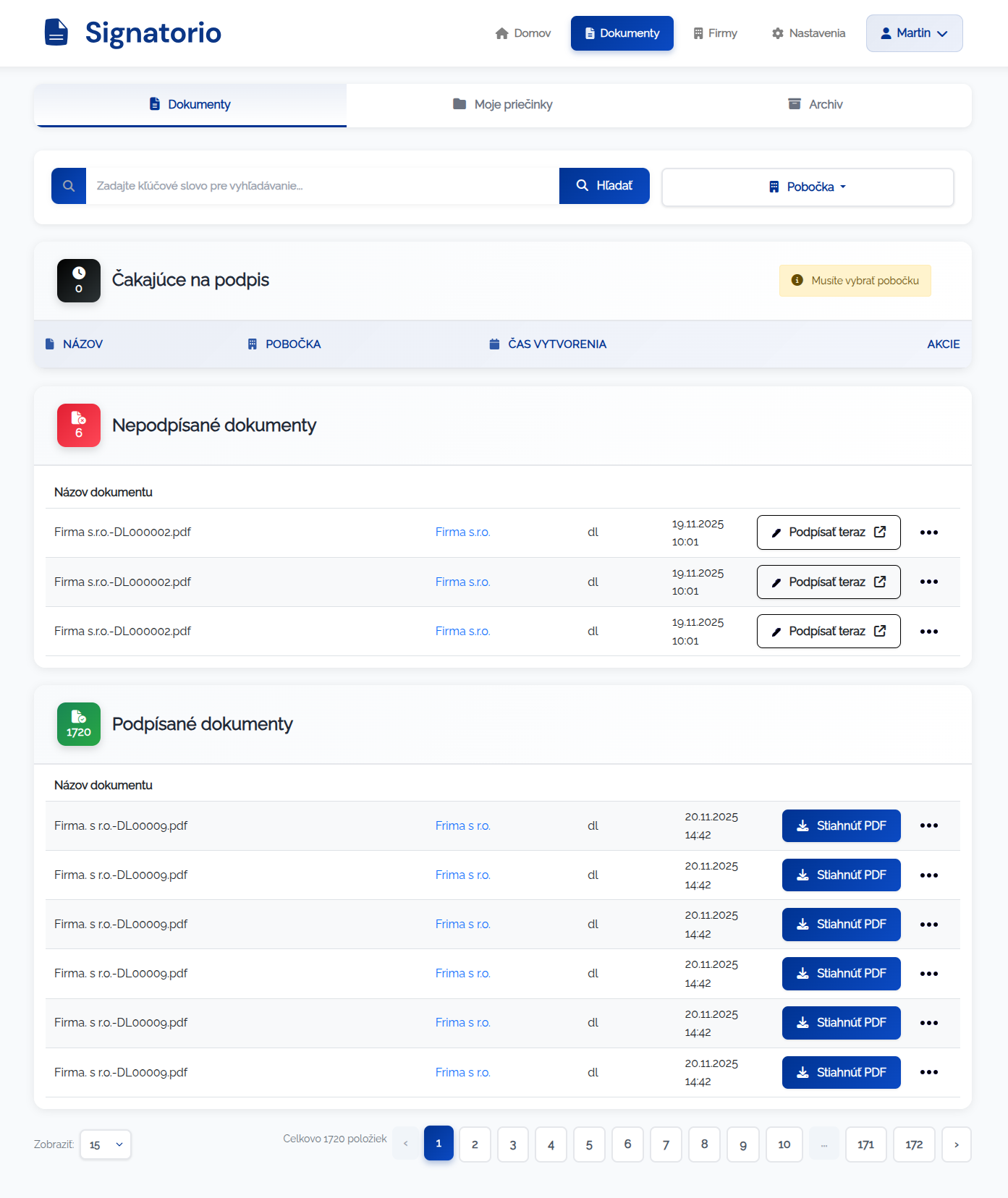This screenshot has width=1008, height=1198.
Task: Click the black clock badge for waiting documents
Action: click(x=79, y=281)
